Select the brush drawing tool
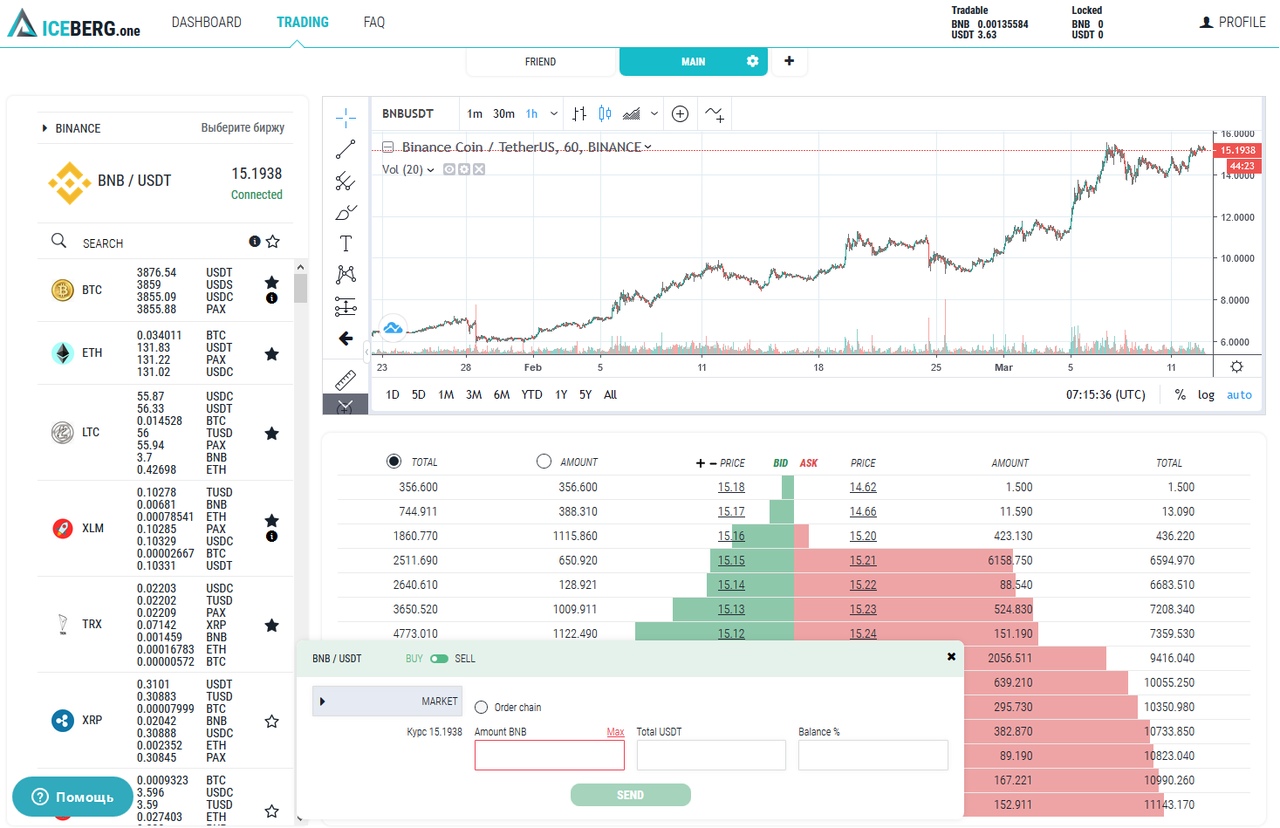 click(345, 212)
